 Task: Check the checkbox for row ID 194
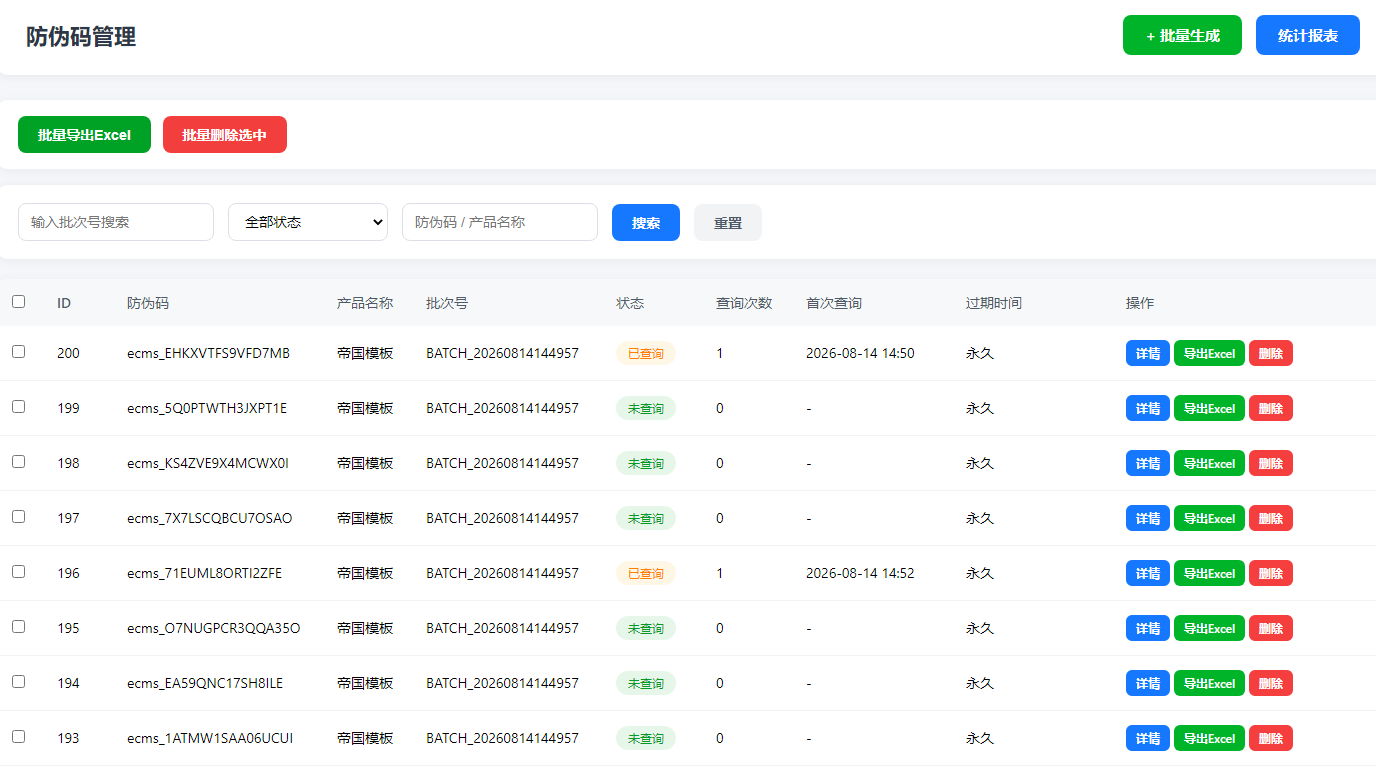point(18,682)
